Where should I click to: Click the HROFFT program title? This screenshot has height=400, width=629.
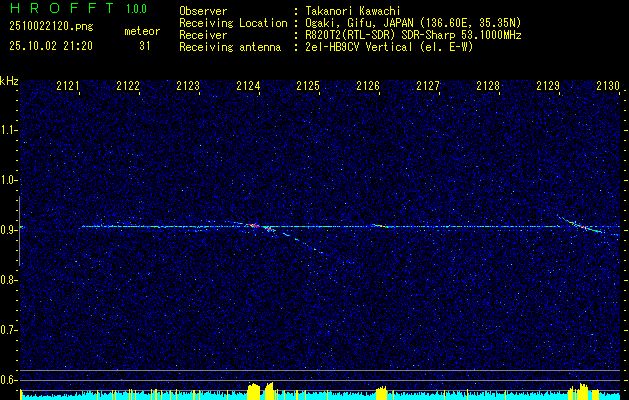pyautogui.click(x=62, y=8)
